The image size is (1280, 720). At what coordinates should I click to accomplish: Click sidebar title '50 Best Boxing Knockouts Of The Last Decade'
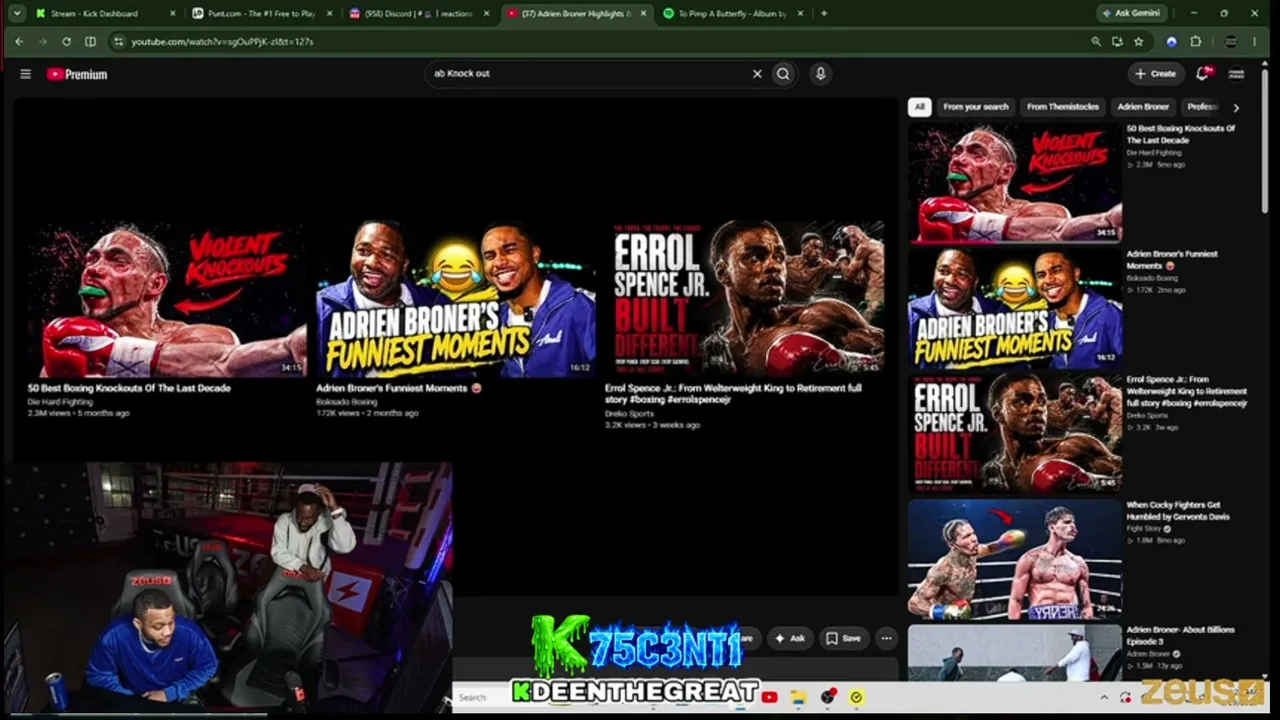click(1181, 134)
